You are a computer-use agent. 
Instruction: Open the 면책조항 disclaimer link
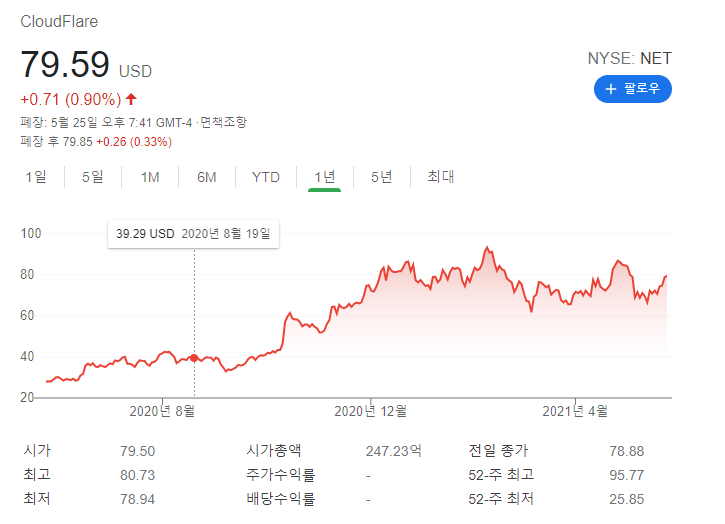[x=223, y=122]
